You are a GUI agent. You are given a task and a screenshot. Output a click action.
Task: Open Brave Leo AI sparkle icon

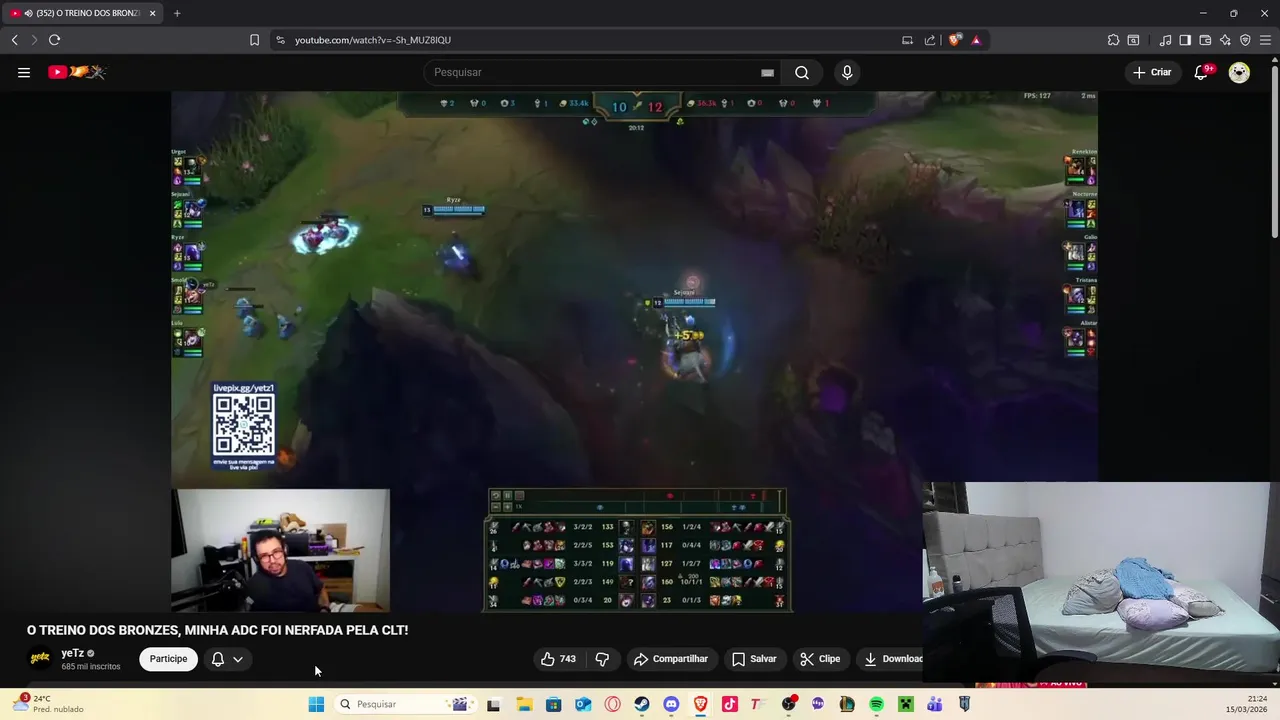point(1225,40)
